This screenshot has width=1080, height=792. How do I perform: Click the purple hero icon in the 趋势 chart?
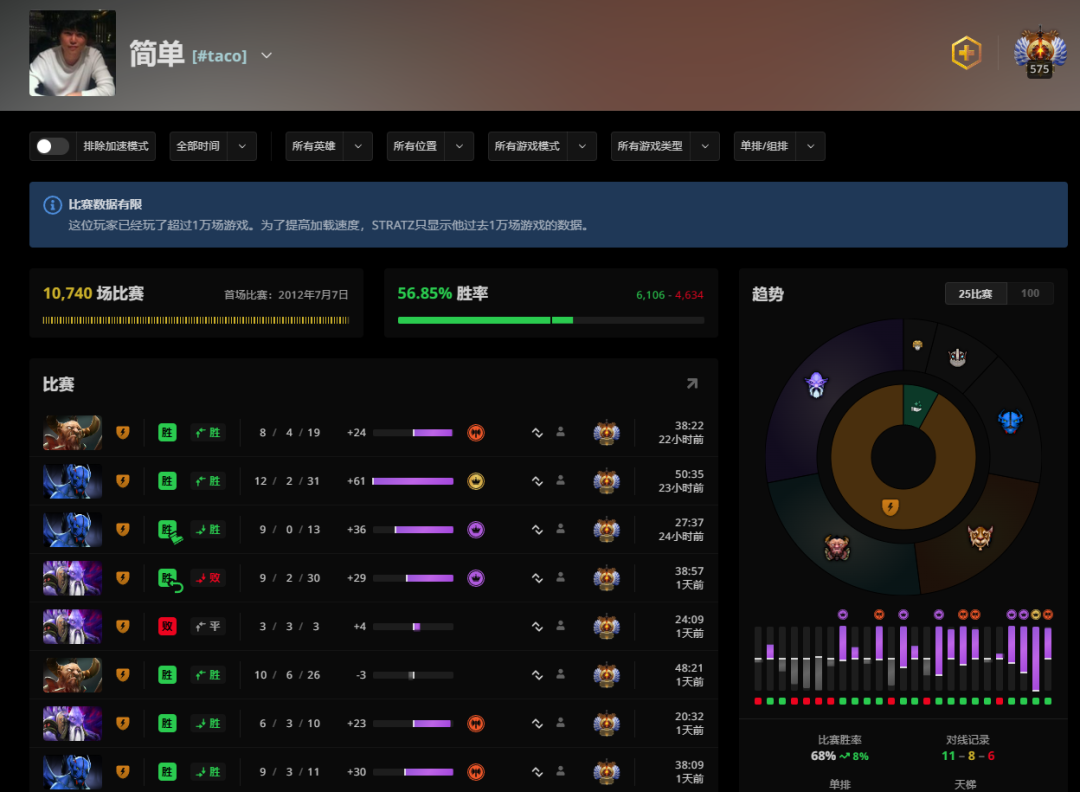[x=816, y=384]
